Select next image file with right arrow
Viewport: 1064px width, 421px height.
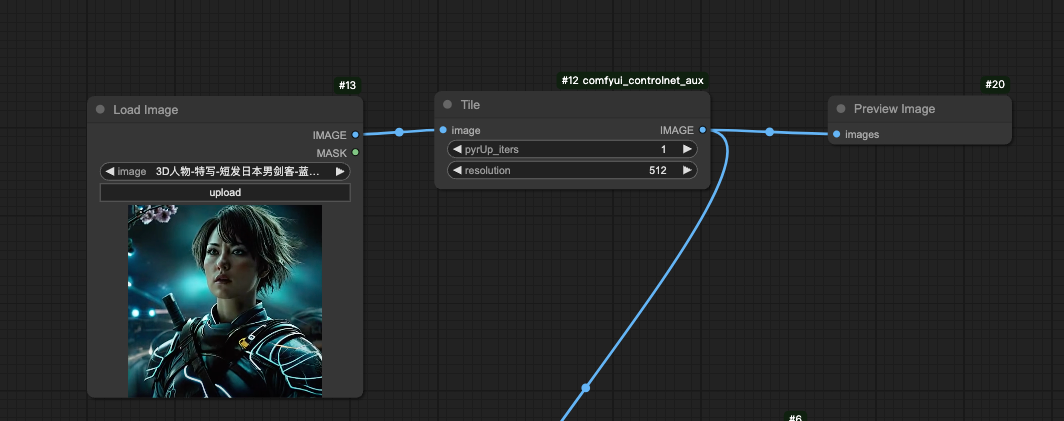point(340,172)
